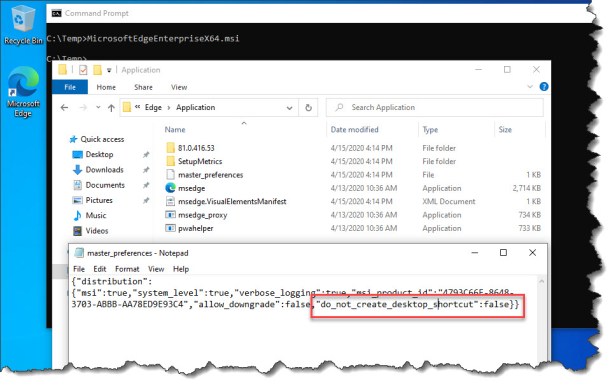Click the Notepad title bar document icon

tap(79, 253)
